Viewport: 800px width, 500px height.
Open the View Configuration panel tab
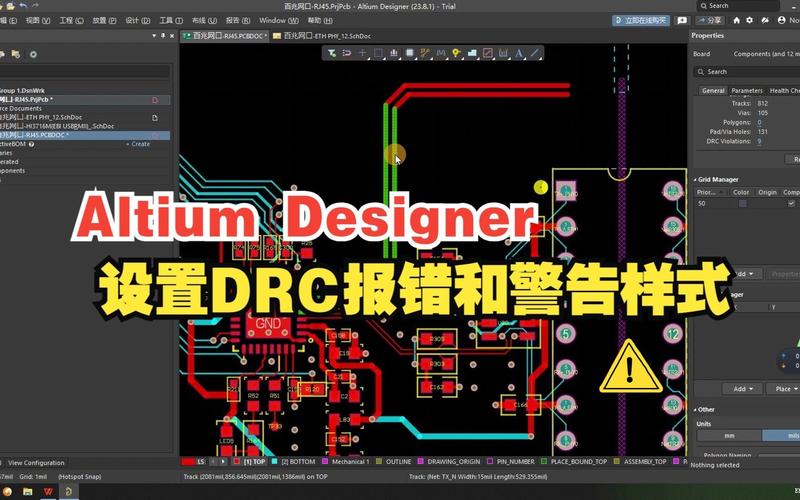click(36, 463)
